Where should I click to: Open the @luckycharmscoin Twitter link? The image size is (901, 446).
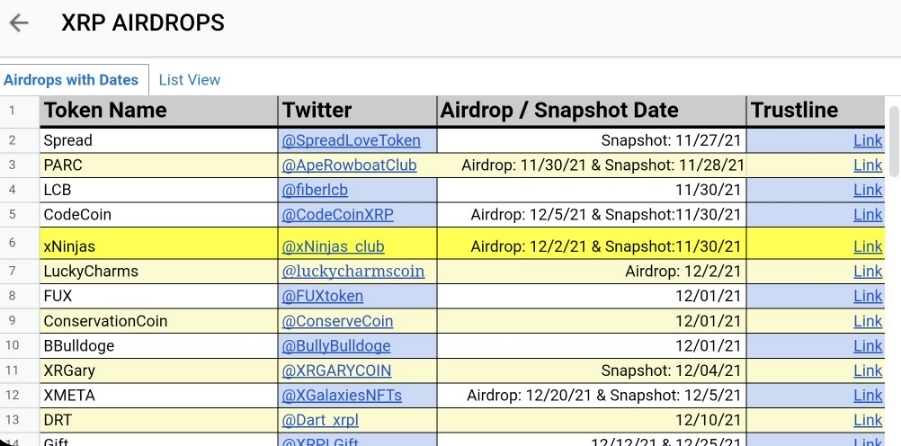pos(353,271)
